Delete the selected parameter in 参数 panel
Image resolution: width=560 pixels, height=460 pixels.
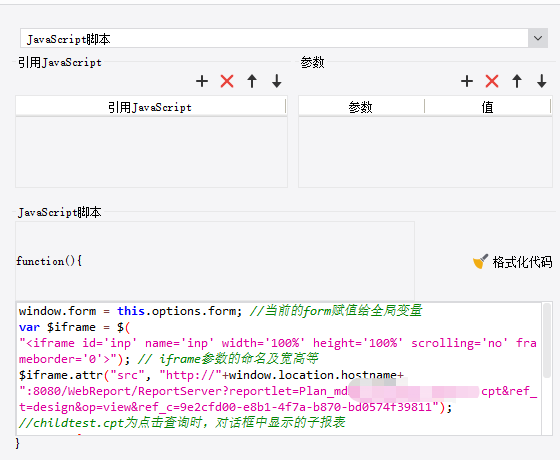tap(492, 81)
